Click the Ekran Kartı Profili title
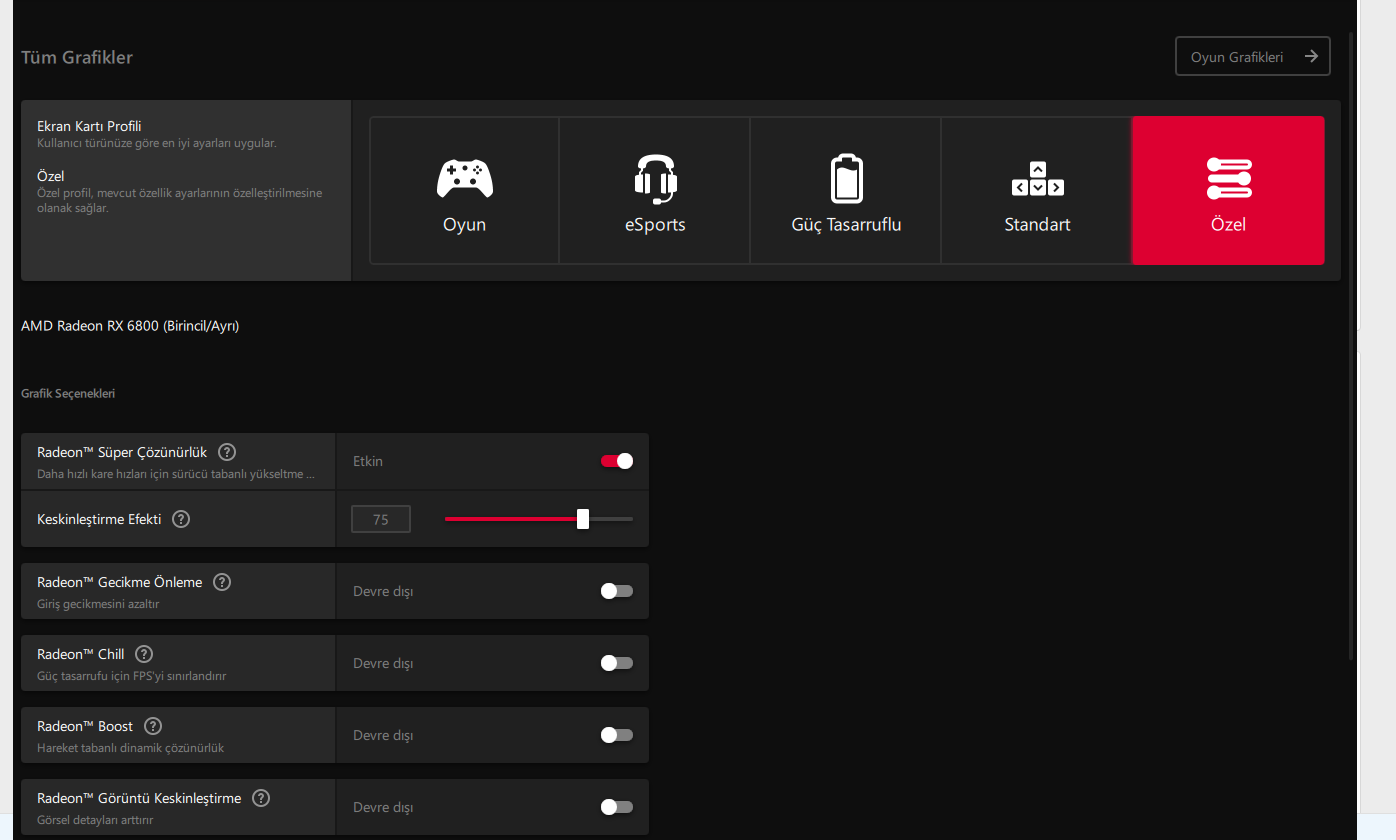 click(x=89, y=127)
